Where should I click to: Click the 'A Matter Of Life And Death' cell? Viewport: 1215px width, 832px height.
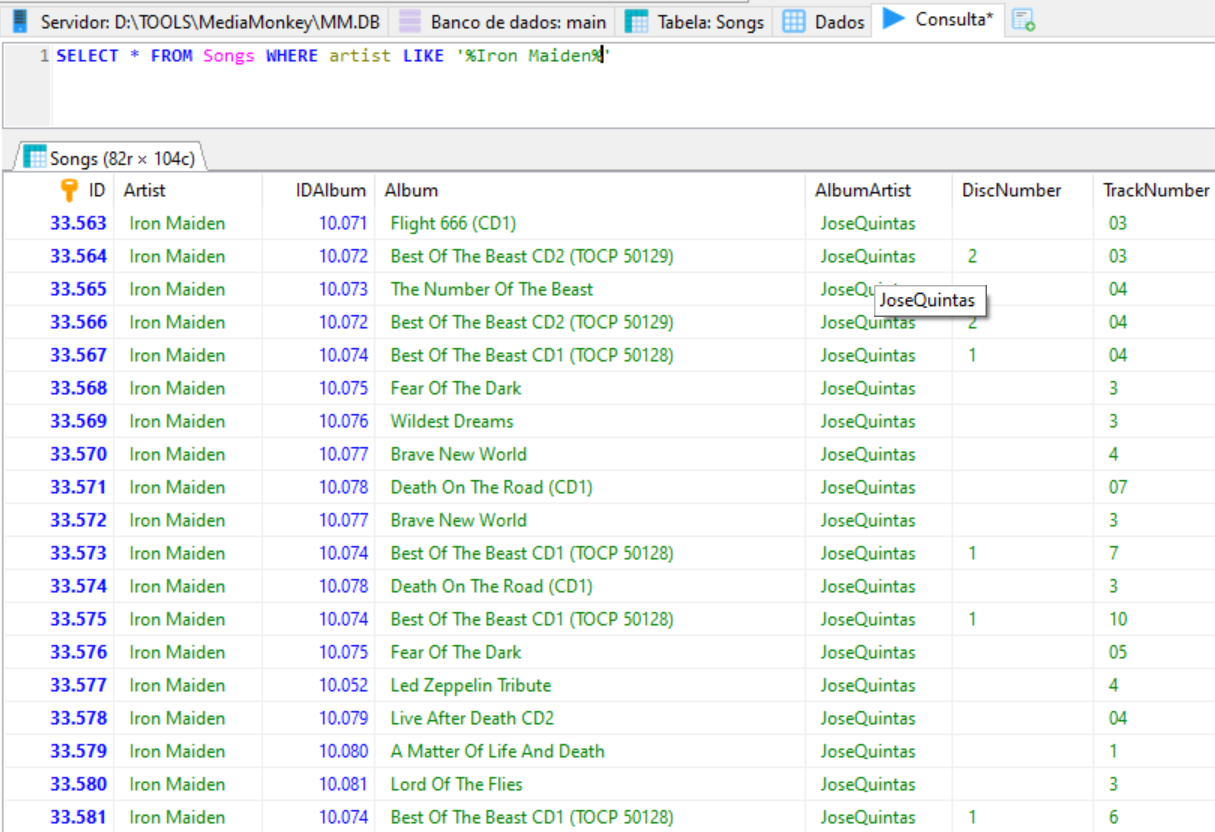coord(497,751)
